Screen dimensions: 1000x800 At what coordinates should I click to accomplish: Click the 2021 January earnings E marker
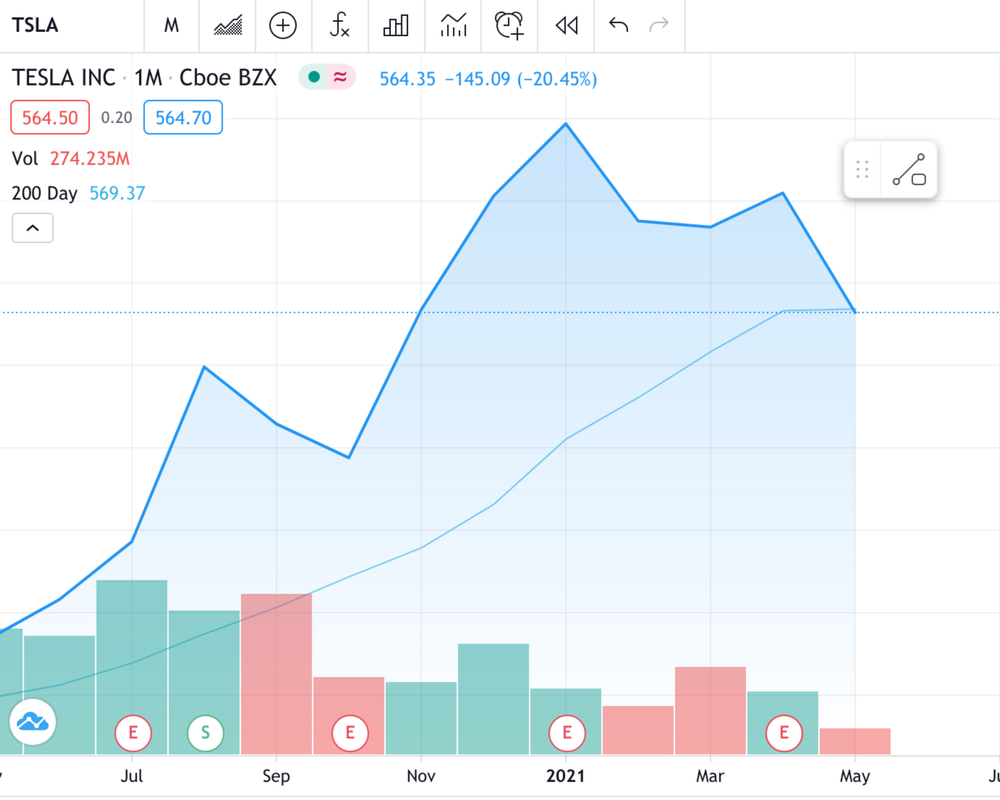pos(567,733)
